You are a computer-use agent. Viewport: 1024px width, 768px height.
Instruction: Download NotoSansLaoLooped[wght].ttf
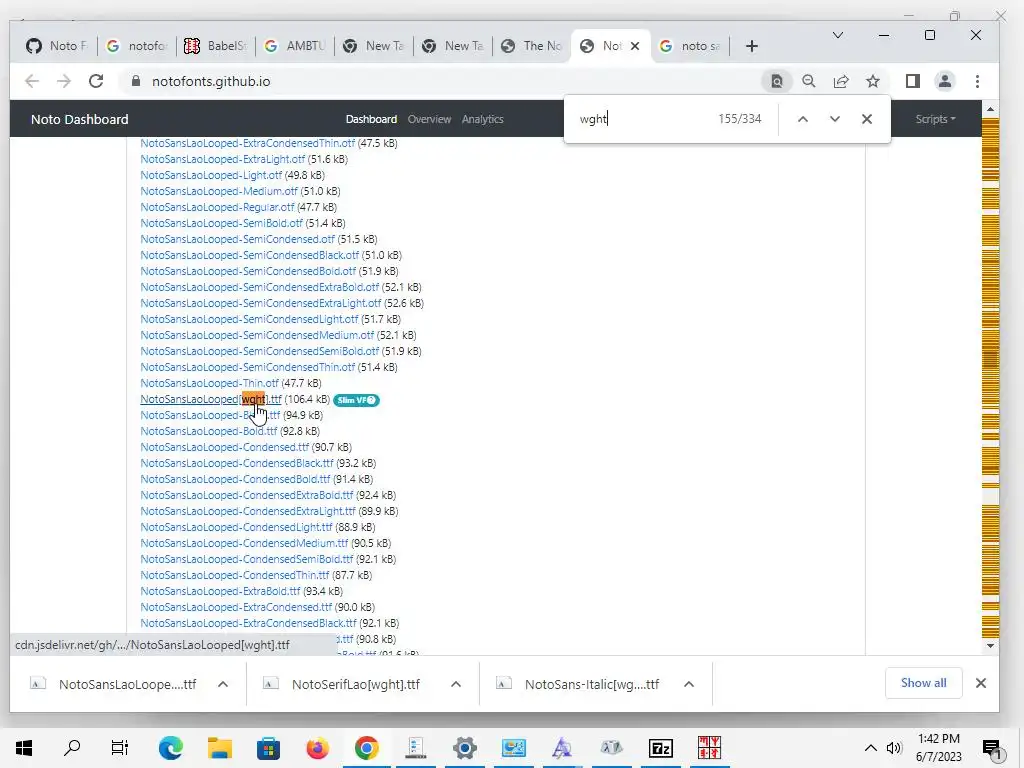click(x=211, y=399)
